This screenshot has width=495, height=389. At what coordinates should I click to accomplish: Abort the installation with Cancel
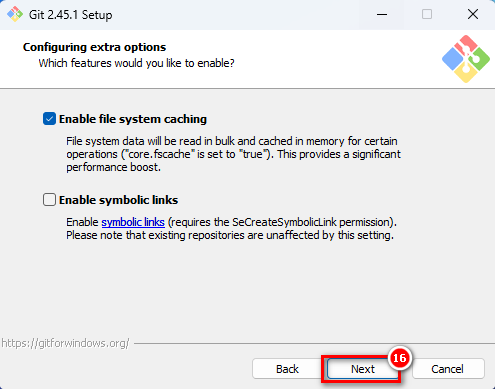[x=448, y=369]
